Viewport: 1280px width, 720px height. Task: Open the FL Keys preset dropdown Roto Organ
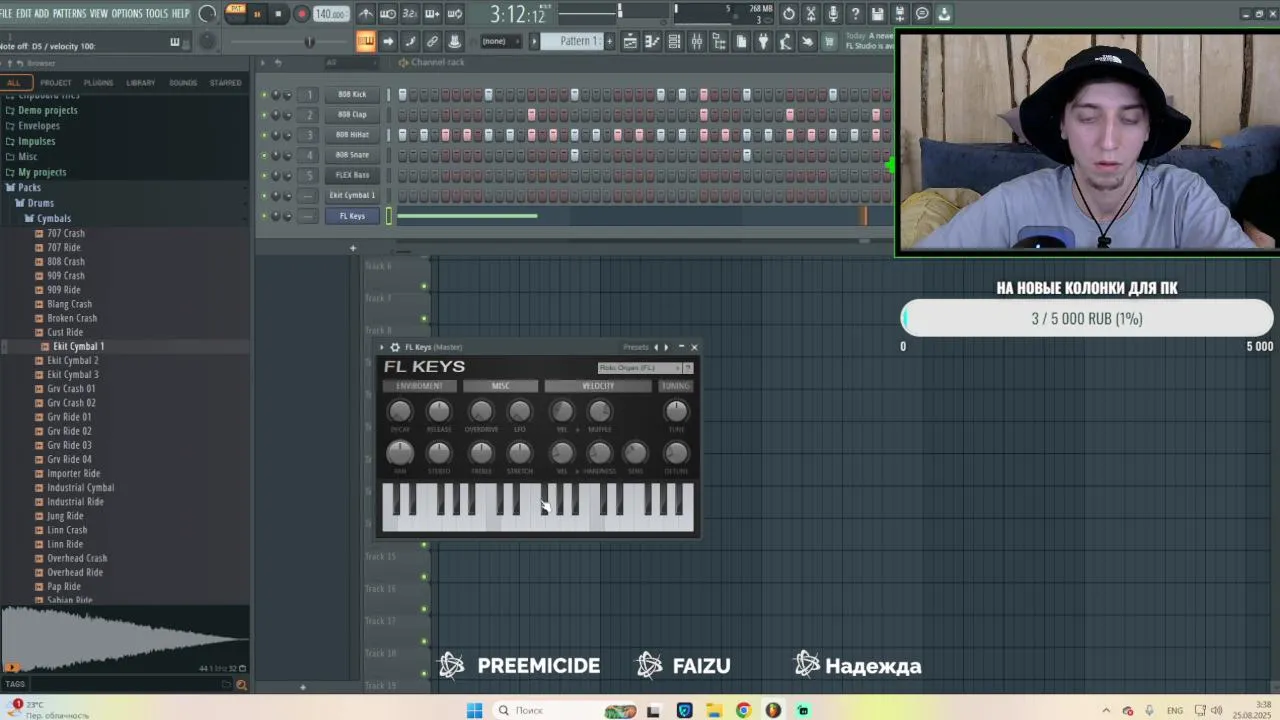pyautogui.click(x=639, y=368)
